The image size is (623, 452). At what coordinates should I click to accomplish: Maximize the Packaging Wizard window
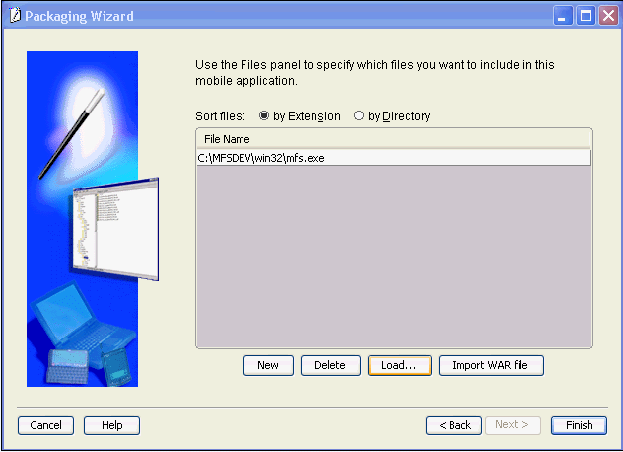pos(586,16)
